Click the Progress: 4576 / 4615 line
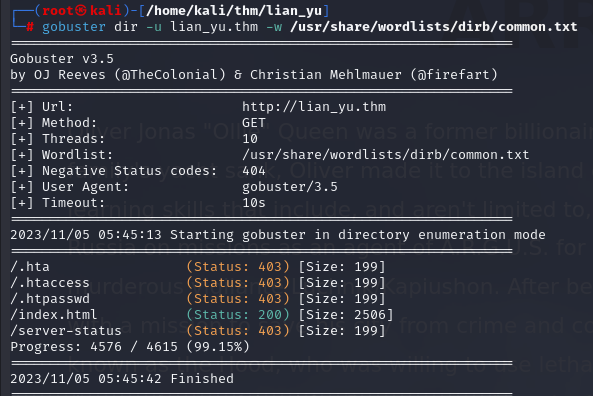 point(130,347)
